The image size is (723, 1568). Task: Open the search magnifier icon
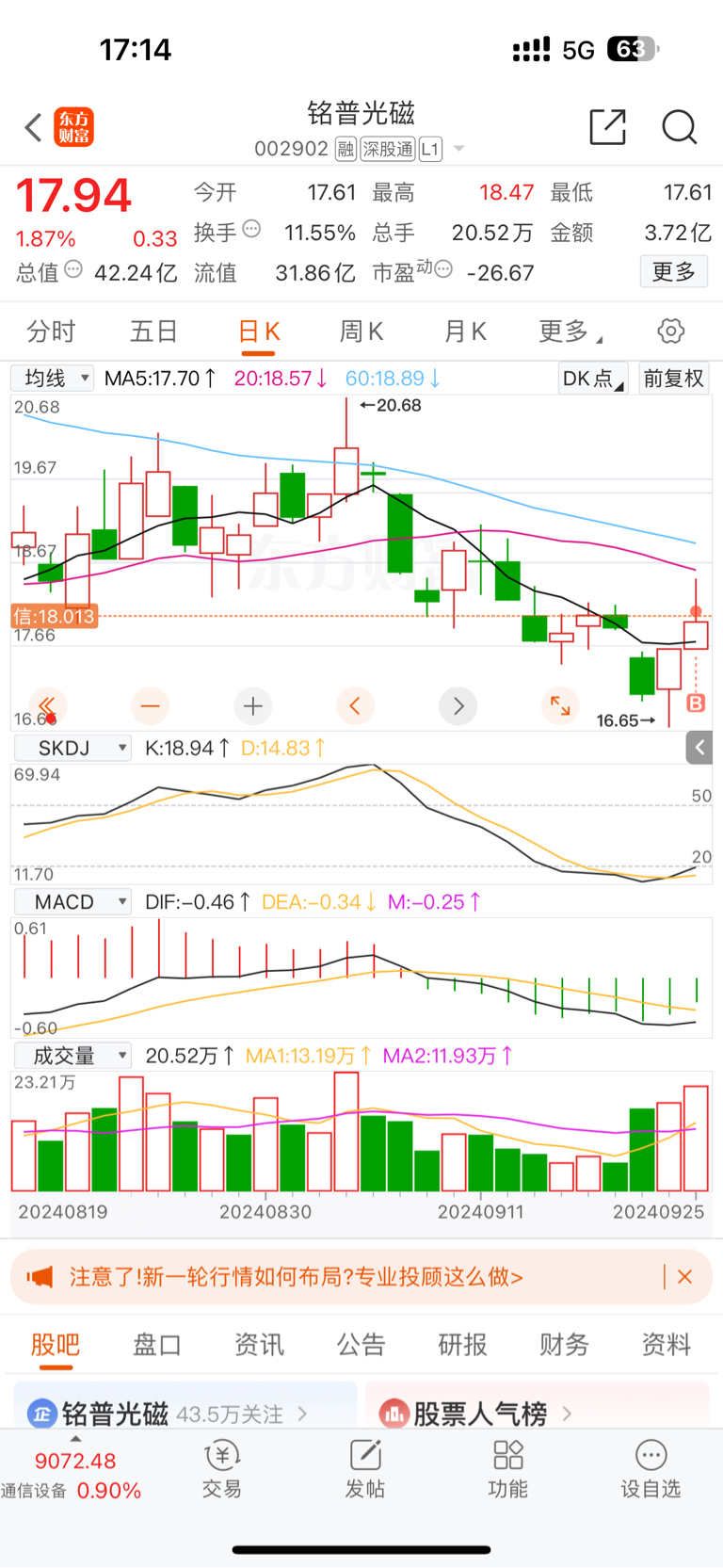pos(679,126)
